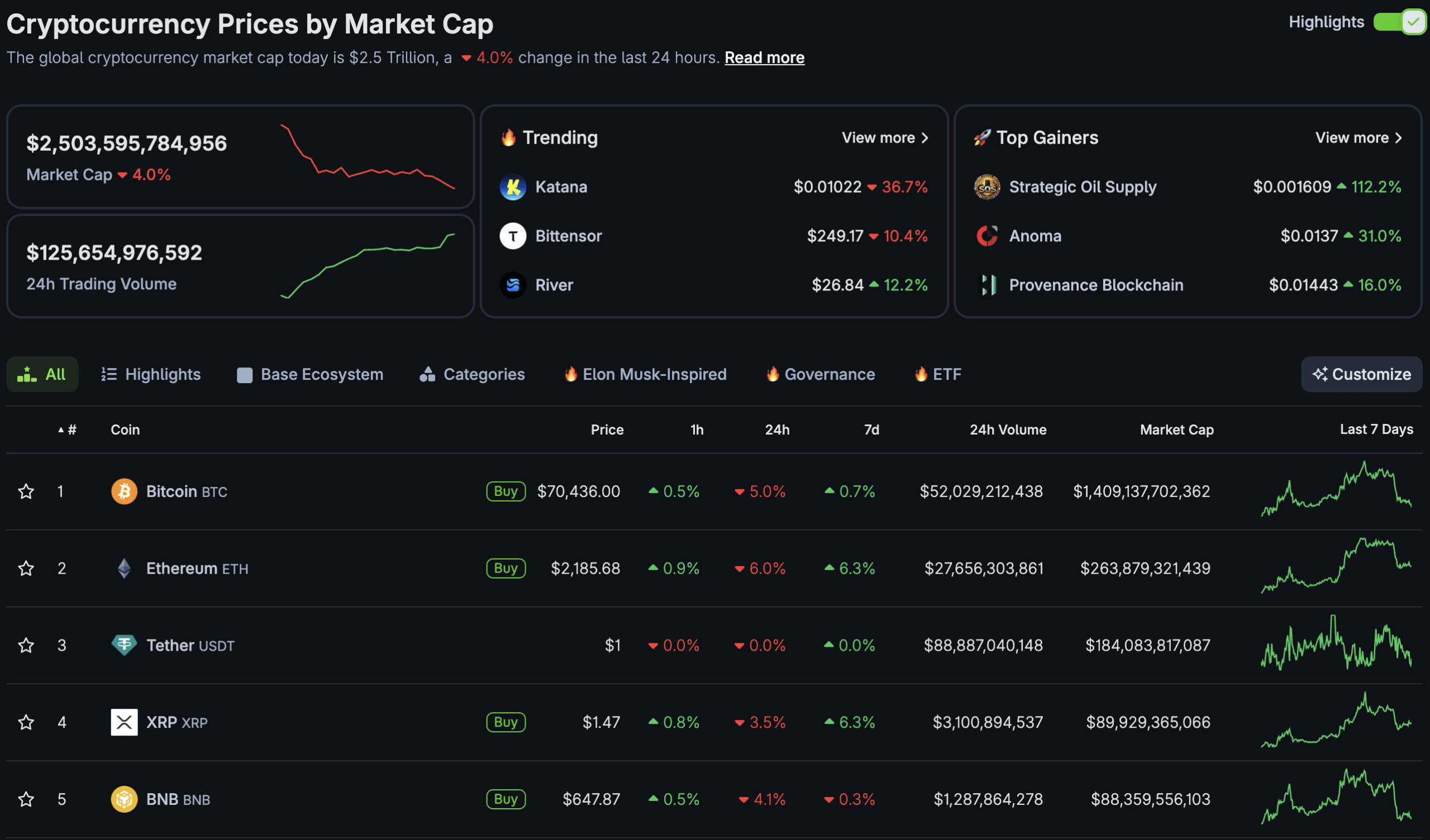
Task: Click the Anoma icon under Top Gainers
Action: [x=988, y=236]
